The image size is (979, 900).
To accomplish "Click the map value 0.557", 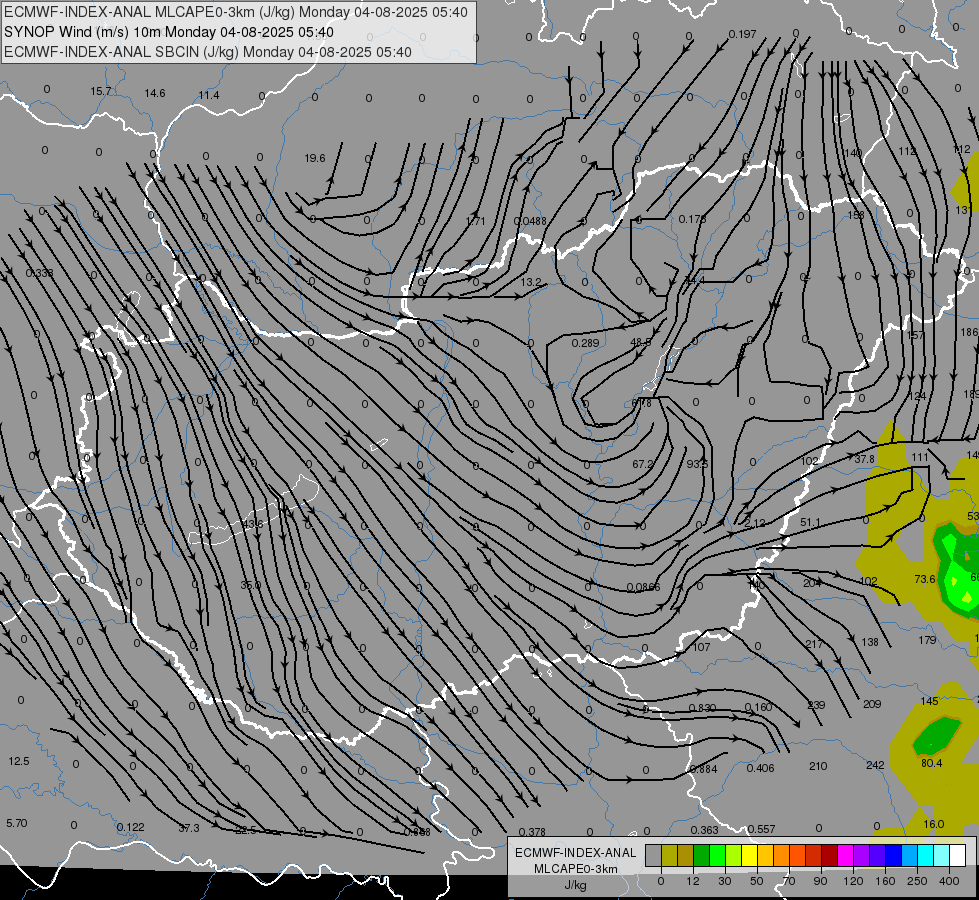I will (761, 829).
